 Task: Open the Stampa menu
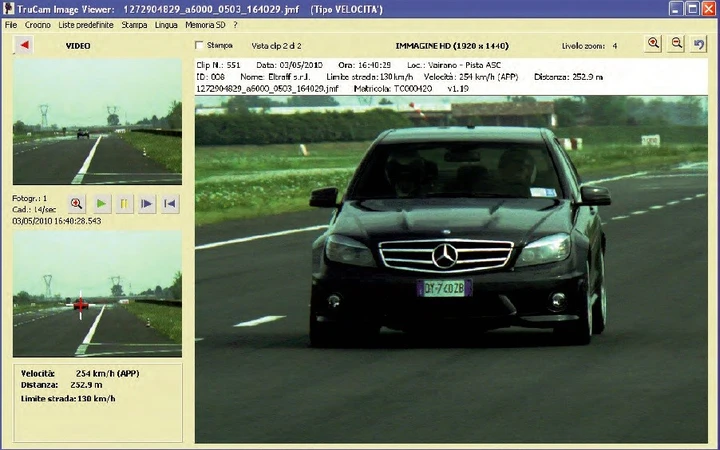click(x=134, y=25)
